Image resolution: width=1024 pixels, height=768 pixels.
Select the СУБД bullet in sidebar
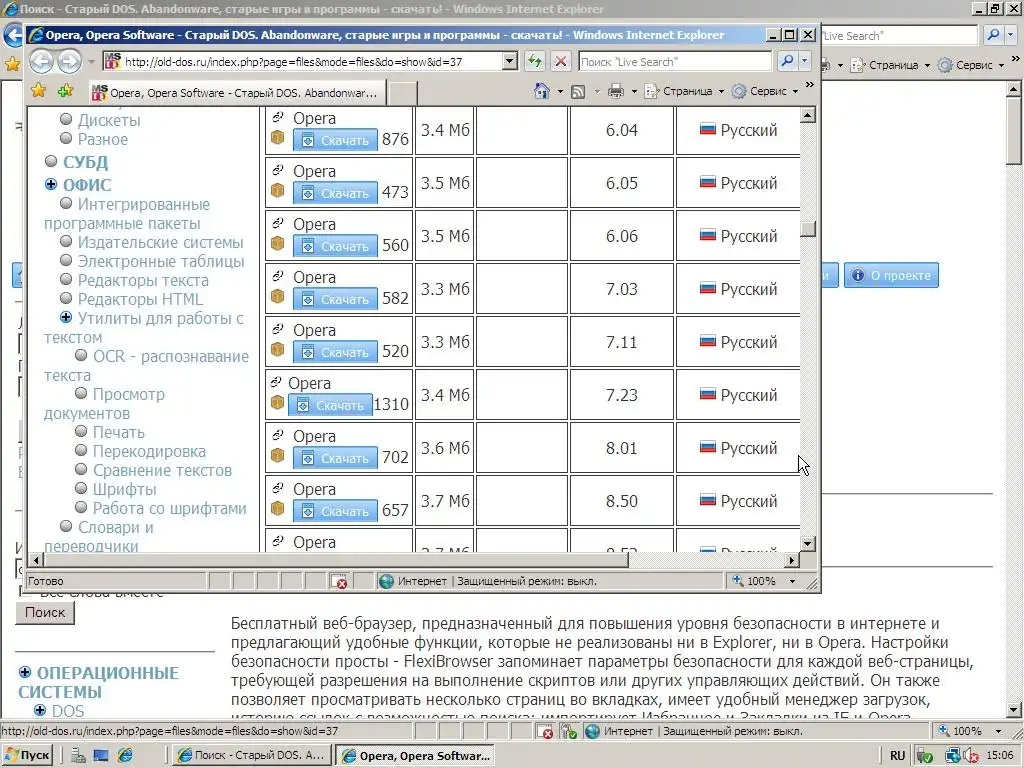pos(51,161)
